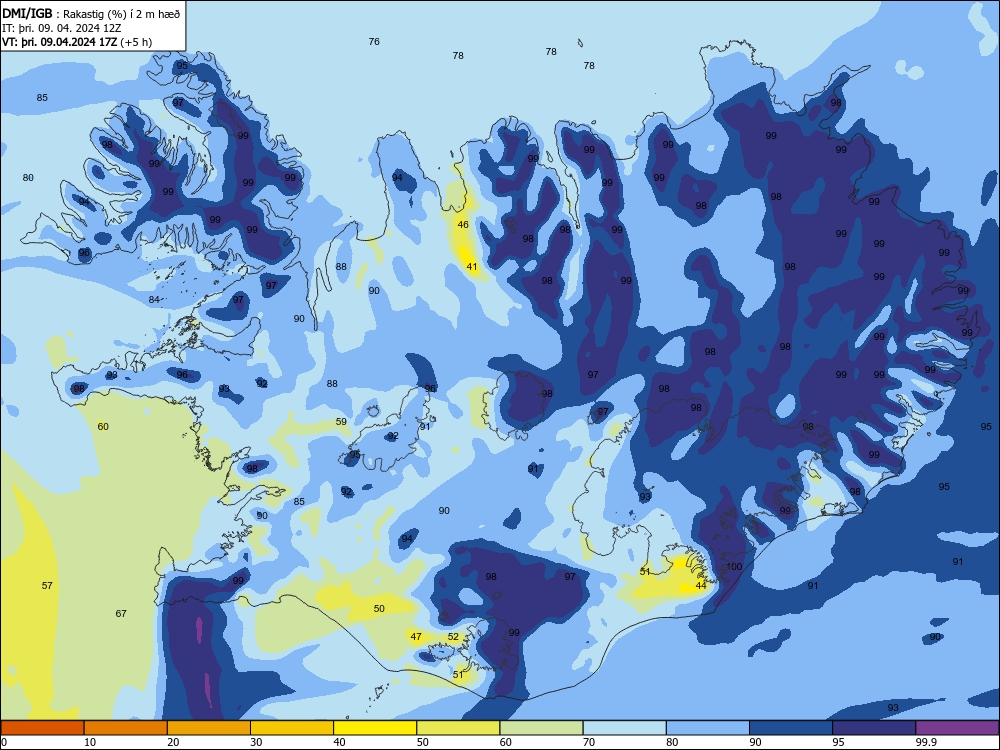Click the '59' humidity value

[x=341, y=422]
